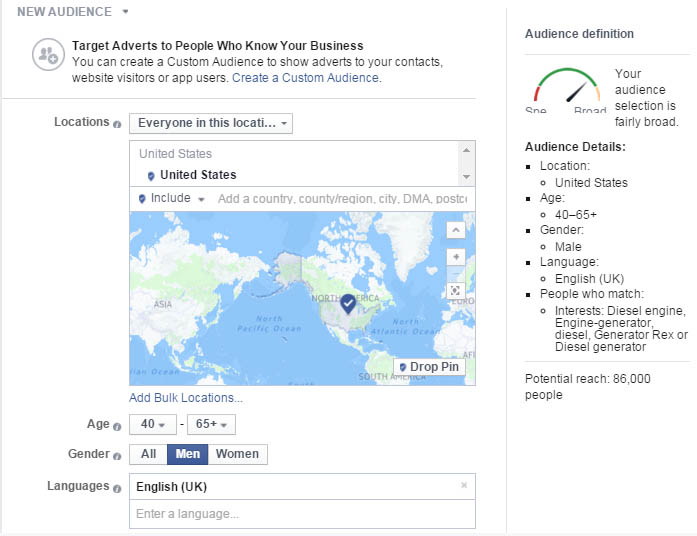Select Men gender option
The width and height of the screenshot is (697, 536).
point(188,454)
